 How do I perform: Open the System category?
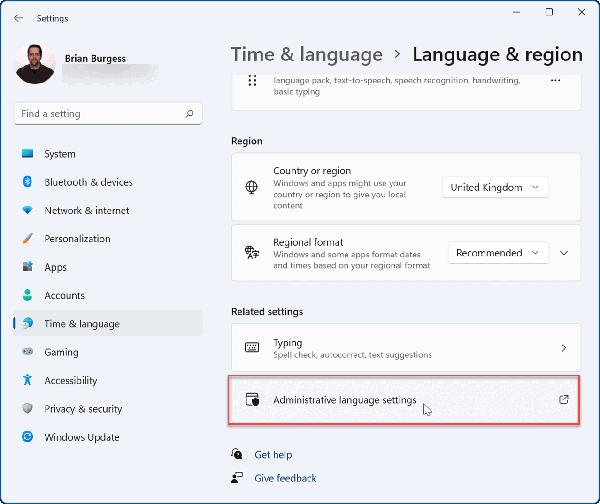(108, 154)
